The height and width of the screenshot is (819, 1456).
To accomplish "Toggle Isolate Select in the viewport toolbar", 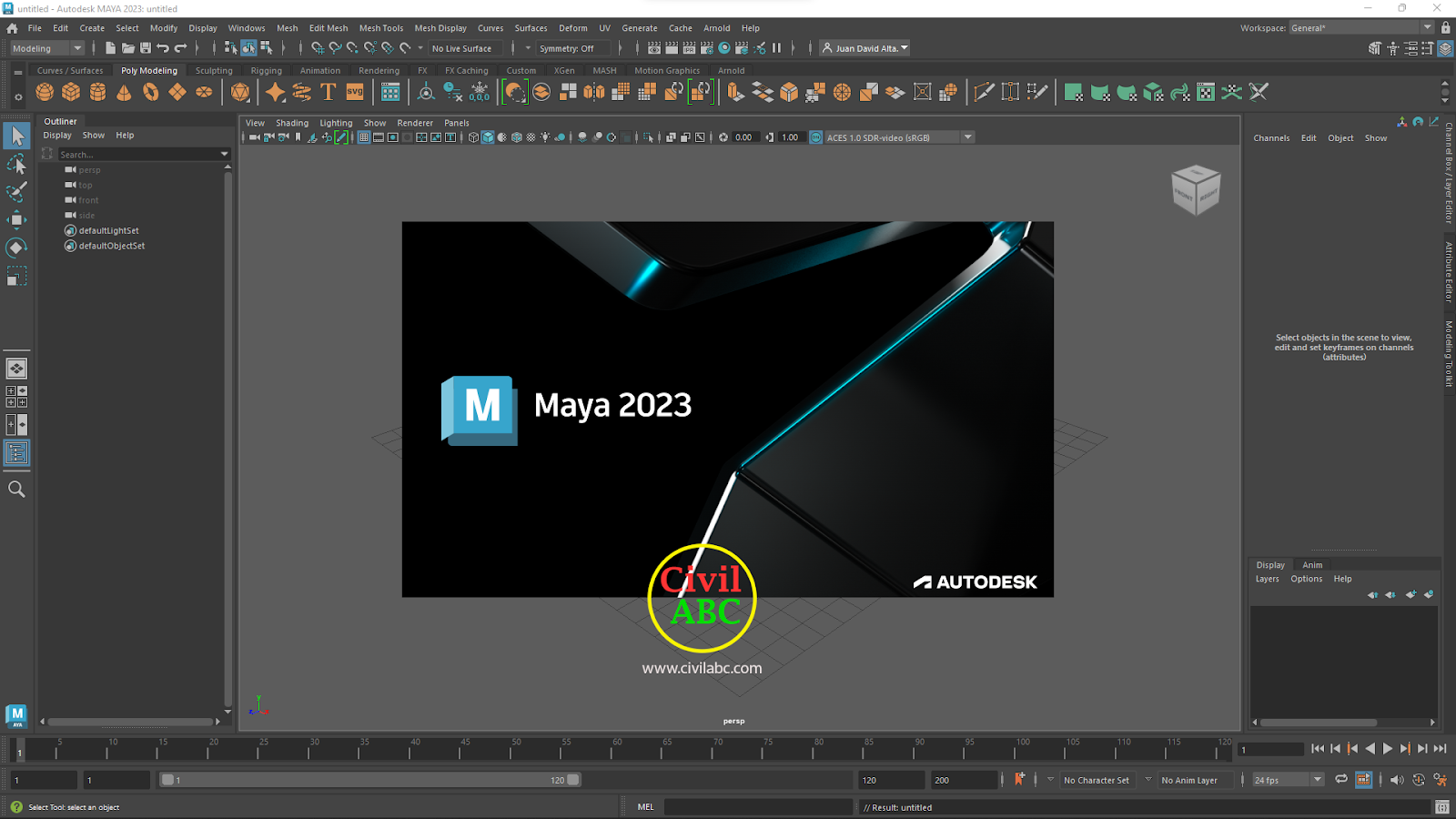I will [x=648, y=137].
